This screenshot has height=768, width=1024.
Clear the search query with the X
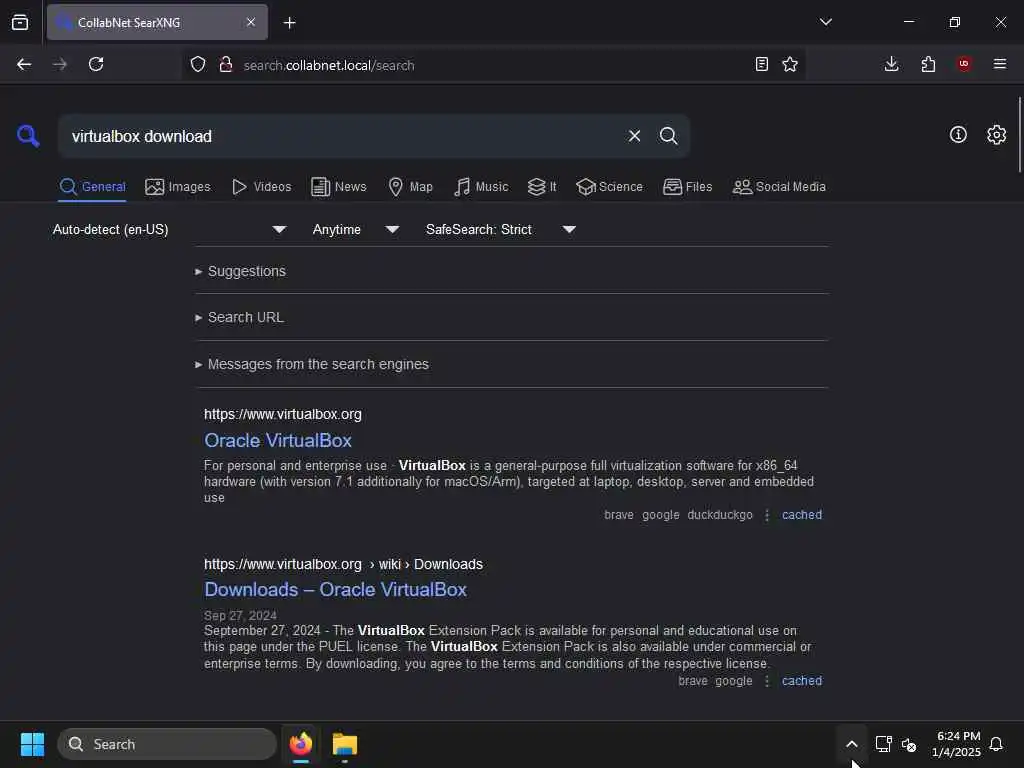pos(634,136)
